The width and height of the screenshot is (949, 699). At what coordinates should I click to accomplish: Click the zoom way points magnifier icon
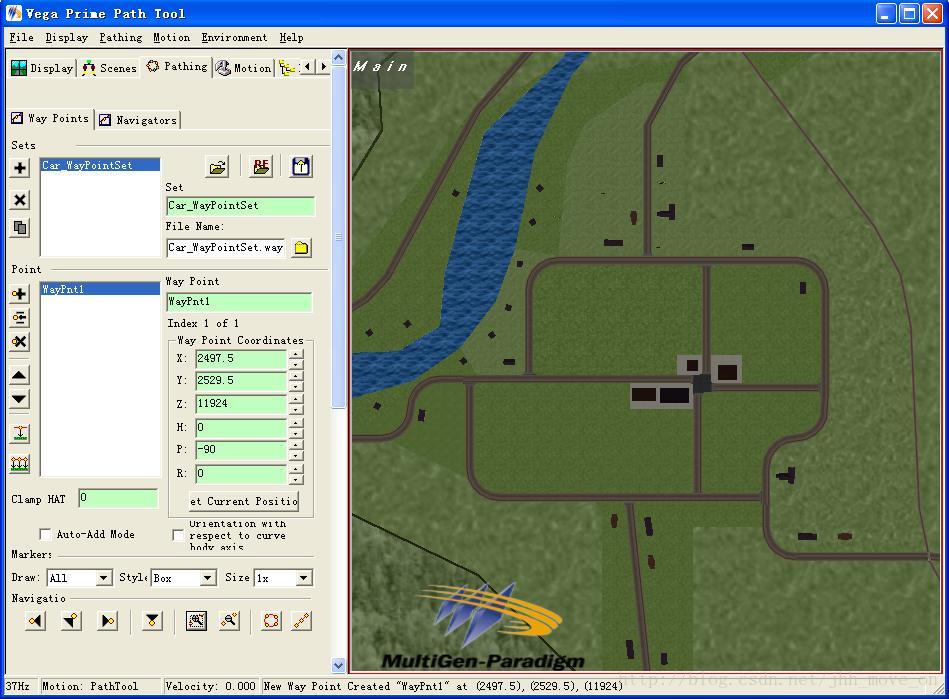pos(229,621)
